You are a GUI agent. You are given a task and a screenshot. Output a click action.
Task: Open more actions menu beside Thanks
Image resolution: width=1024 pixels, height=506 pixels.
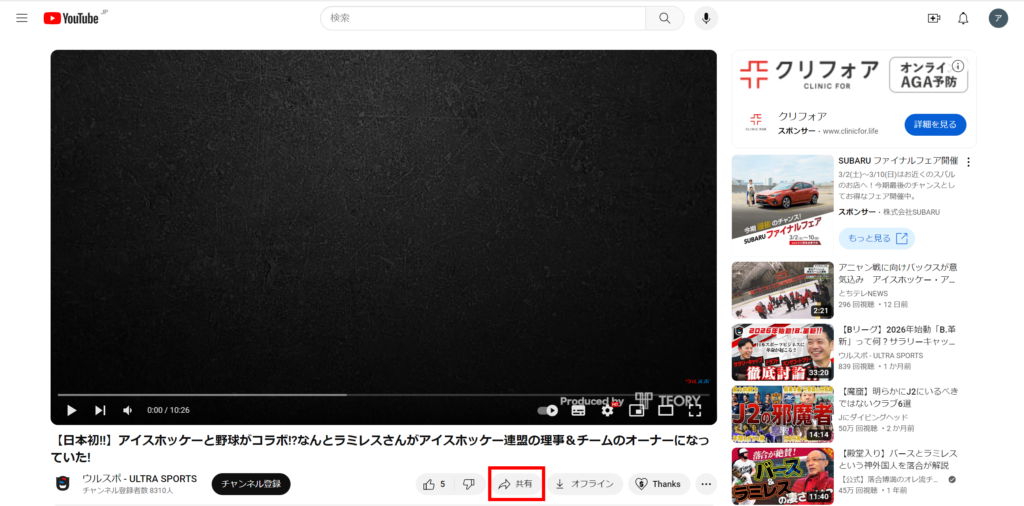pos(707,484)
